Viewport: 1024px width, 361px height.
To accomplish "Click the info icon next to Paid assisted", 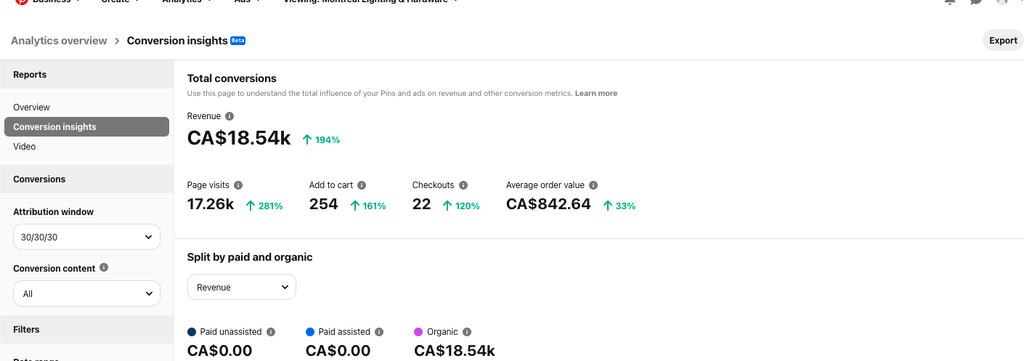I will [x=379, y=332].
